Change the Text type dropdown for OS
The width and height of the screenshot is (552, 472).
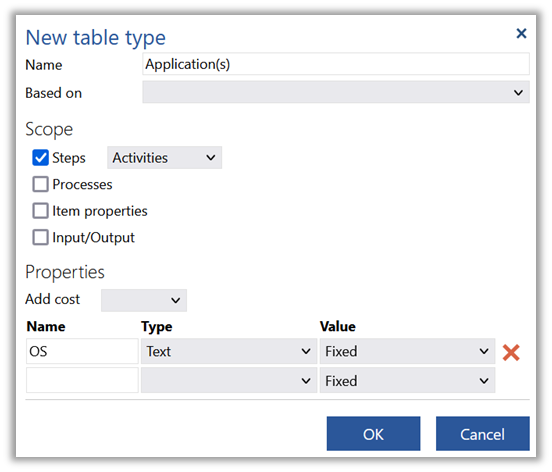(229, 351)
